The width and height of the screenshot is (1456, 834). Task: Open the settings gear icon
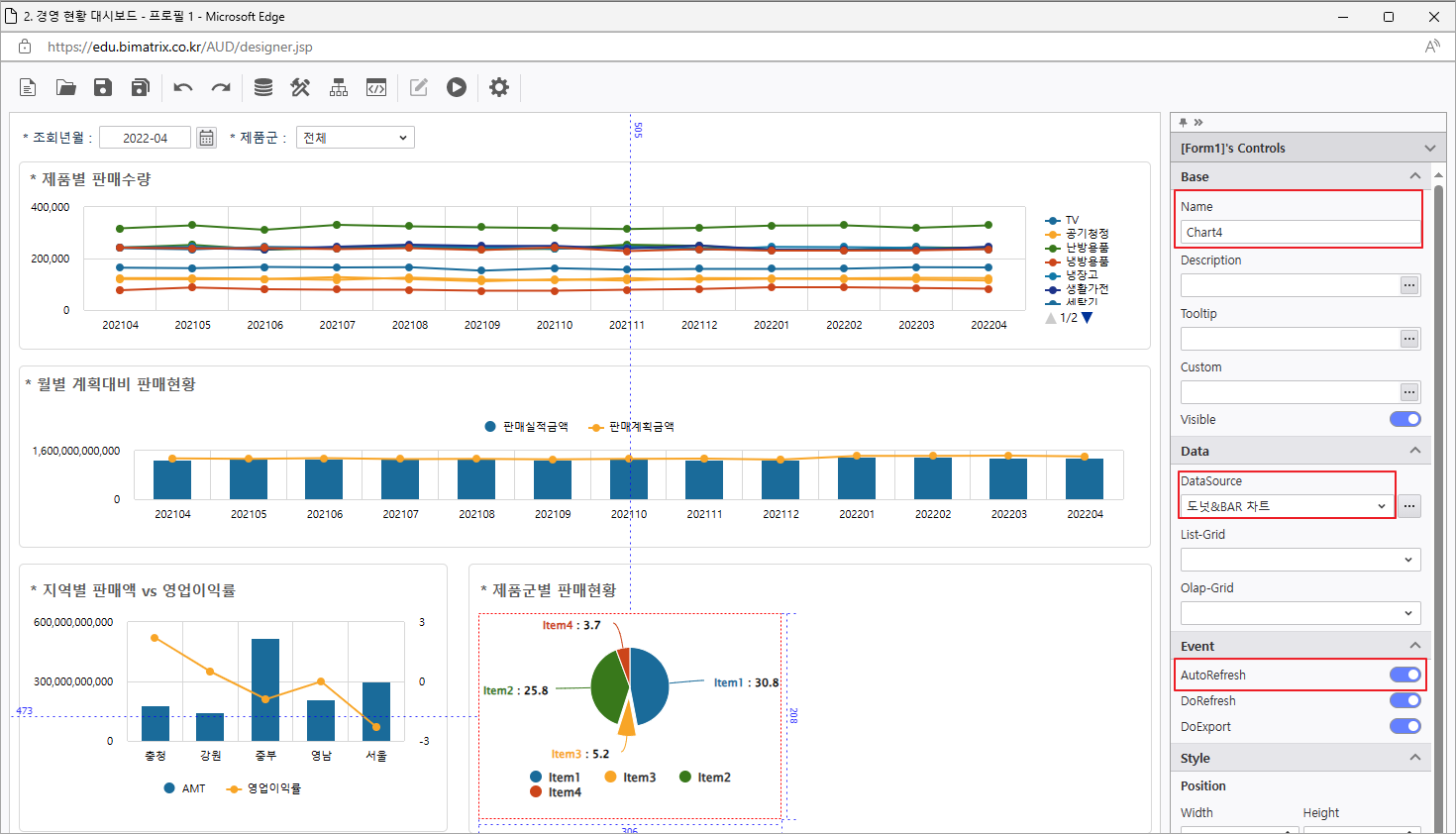pyautogui.click(x=499, y=87)
